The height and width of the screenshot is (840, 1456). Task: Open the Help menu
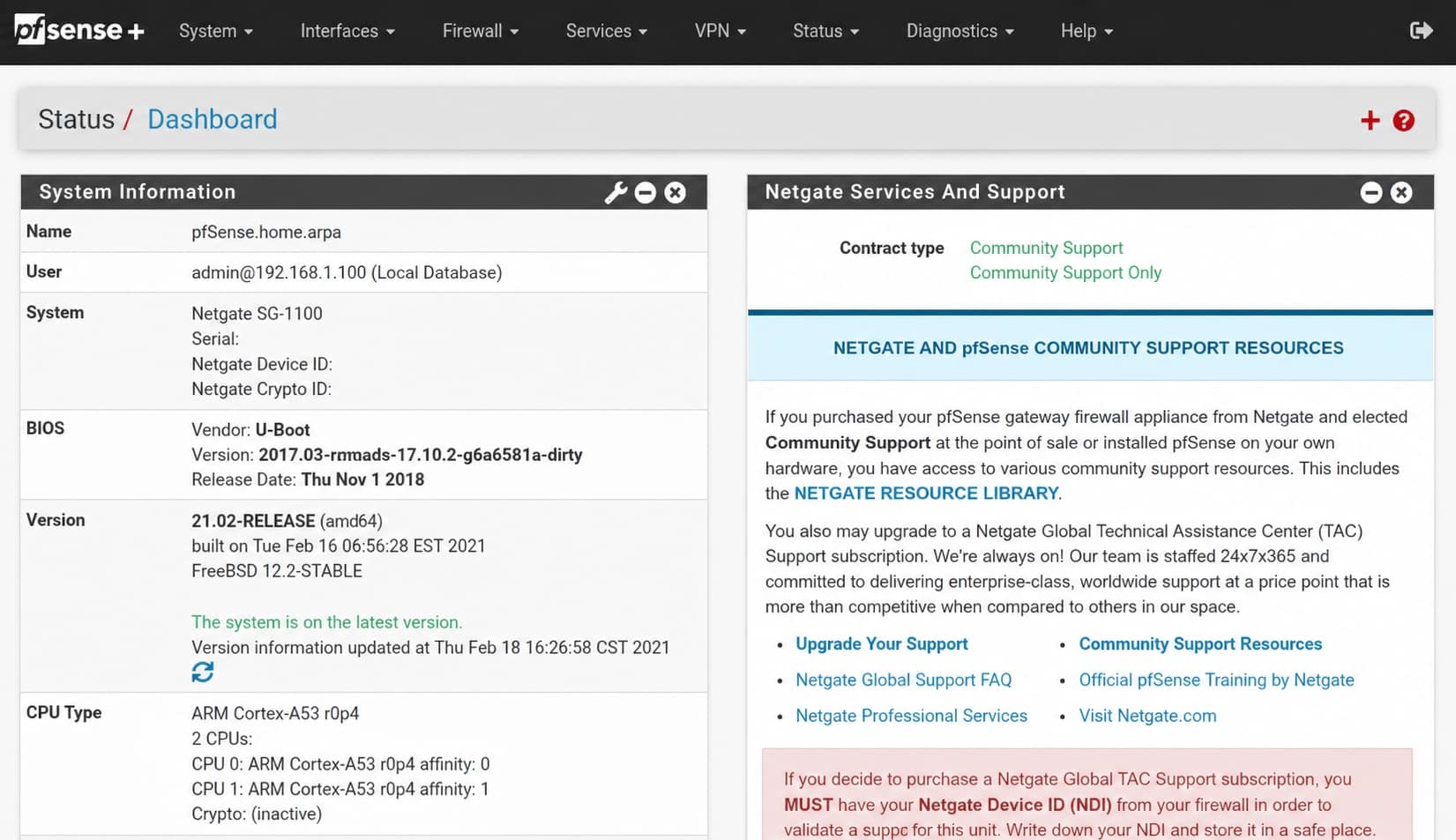coord(1086,31)
